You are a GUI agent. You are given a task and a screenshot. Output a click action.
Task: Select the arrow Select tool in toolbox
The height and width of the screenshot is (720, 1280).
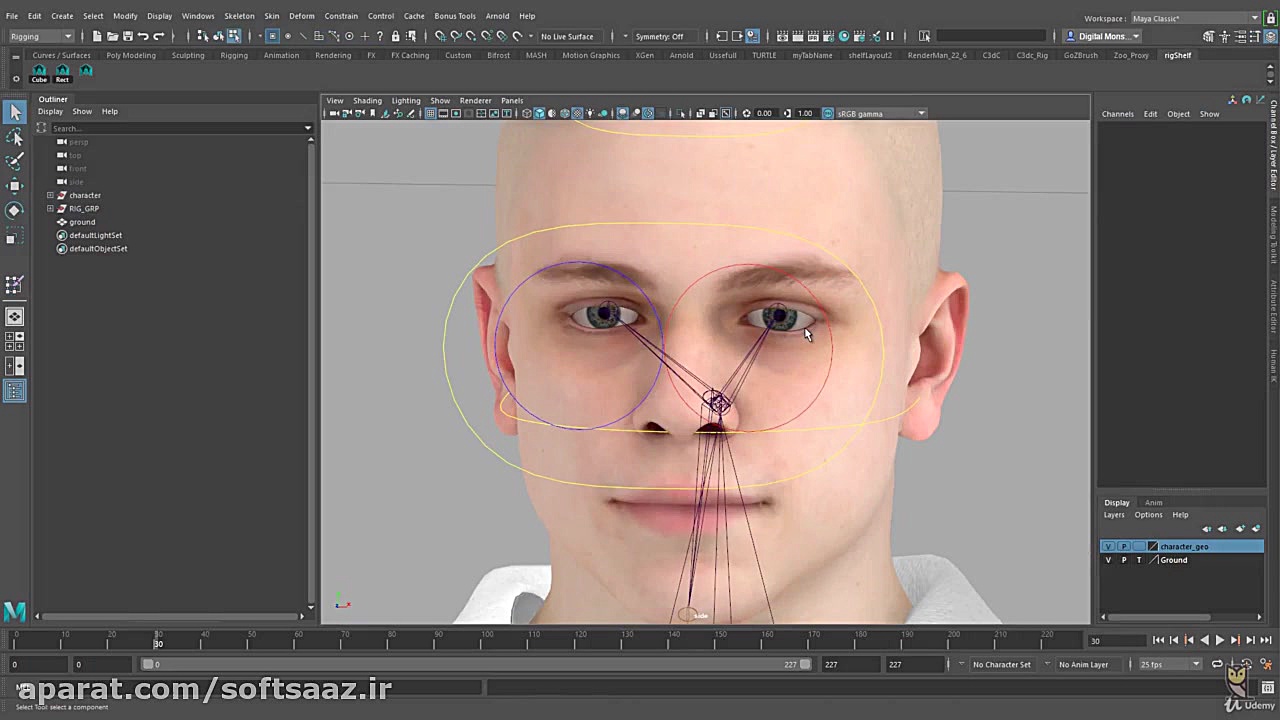pos(14,112)
